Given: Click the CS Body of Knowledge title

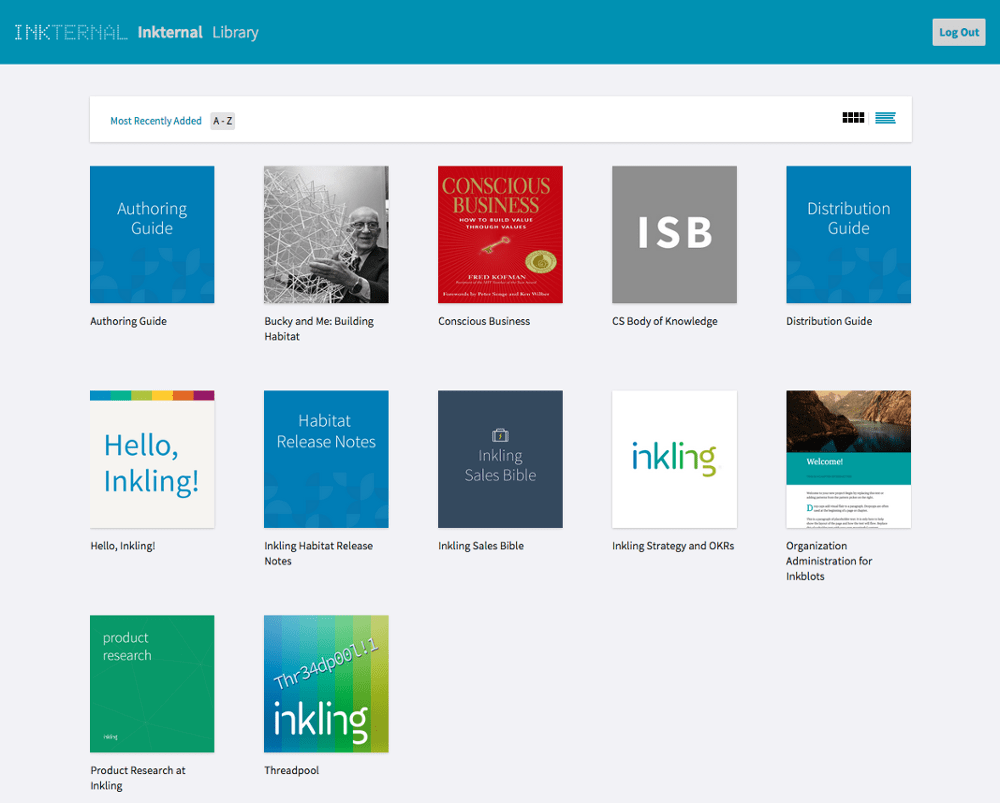Looking at the screenshot, I should (x=665, y=321).
